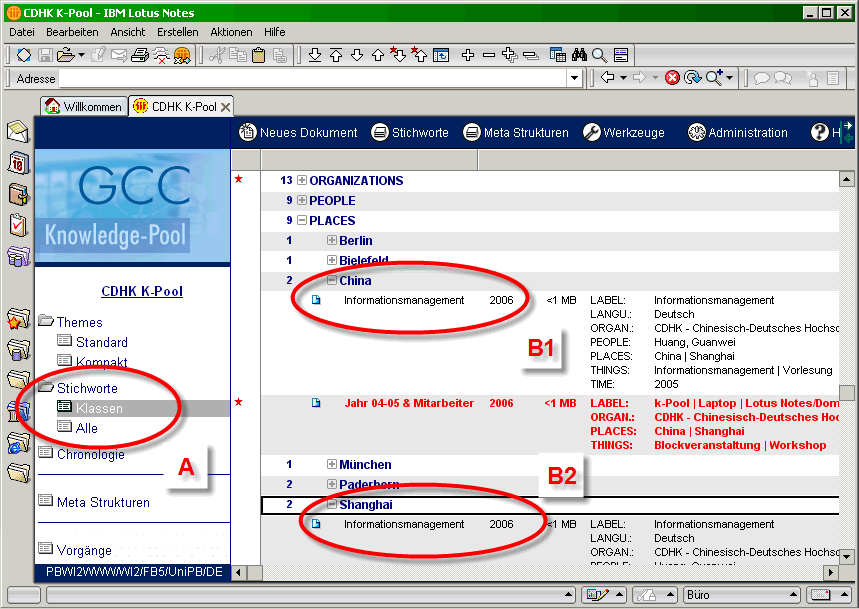The height and width of the screenshot is (609, 859).
Task: Open the Aktionen menu
Action: 231,32
